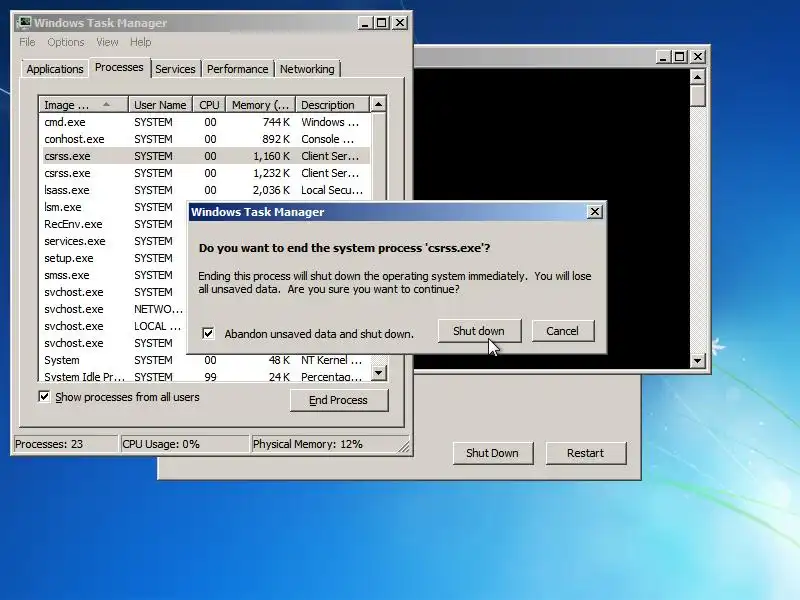Viewport: 800px width, 600px height.
Task: Toggle Show processes from all users
Action: pos(44,397)
